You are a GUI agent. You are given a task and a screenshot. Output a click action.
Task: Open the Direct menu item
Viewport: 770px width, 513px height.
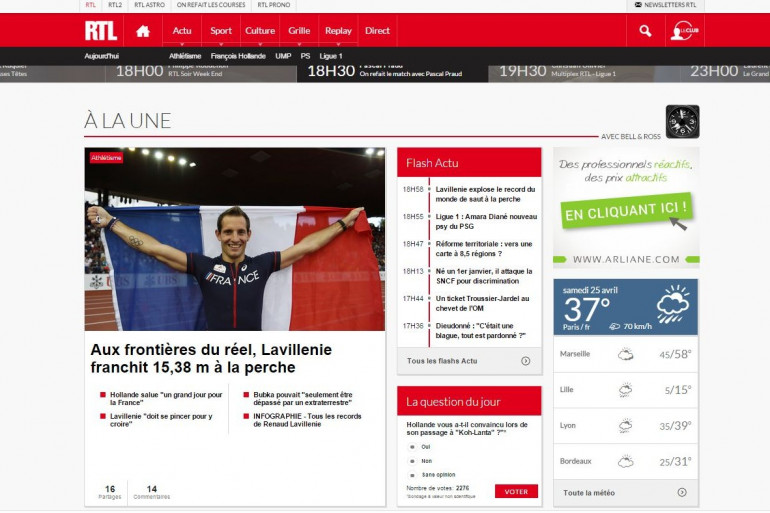(x=377, y=31)
